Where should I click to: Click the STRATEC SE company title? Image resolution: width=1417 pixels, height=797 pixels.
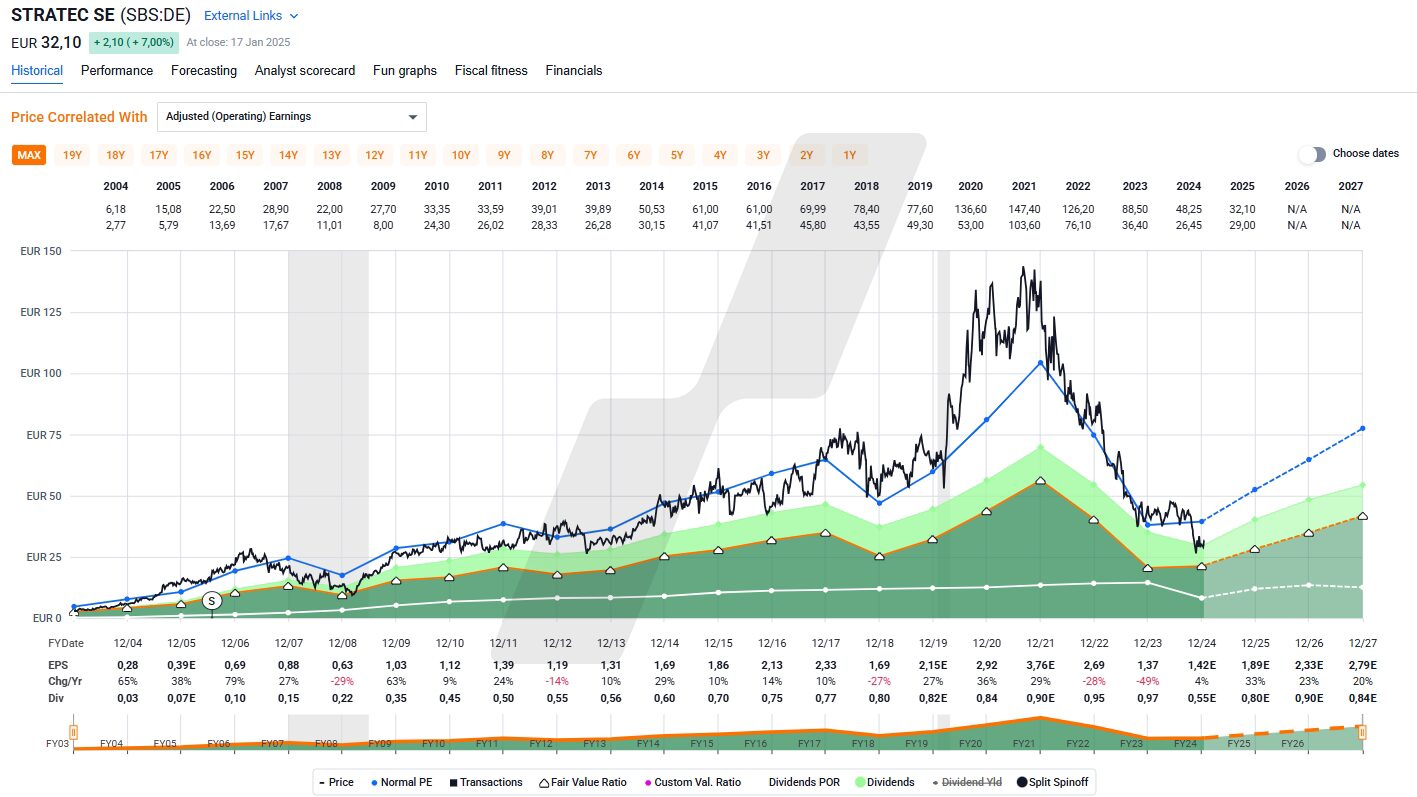(x=63, y=16)
